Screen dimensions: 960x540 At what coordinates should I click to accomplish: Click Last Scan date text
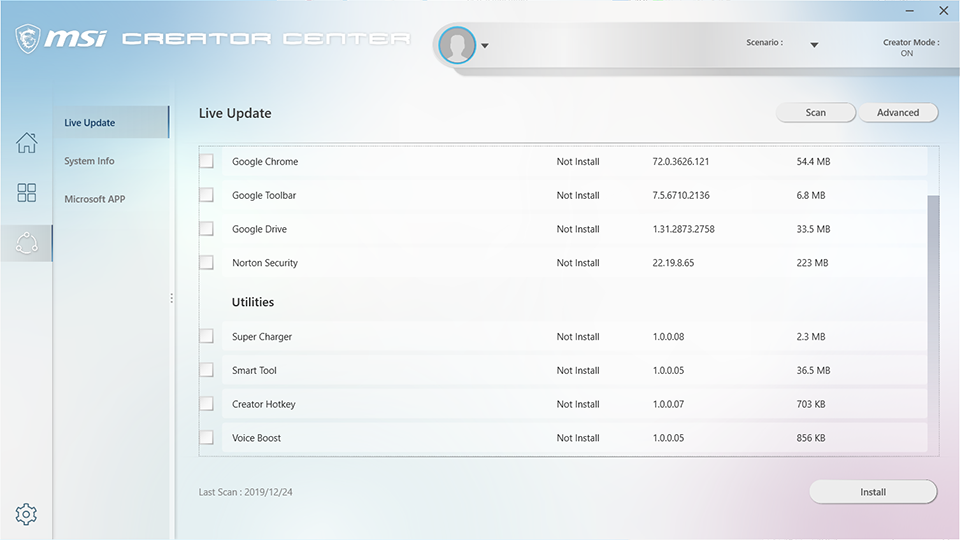pos(246,492)
